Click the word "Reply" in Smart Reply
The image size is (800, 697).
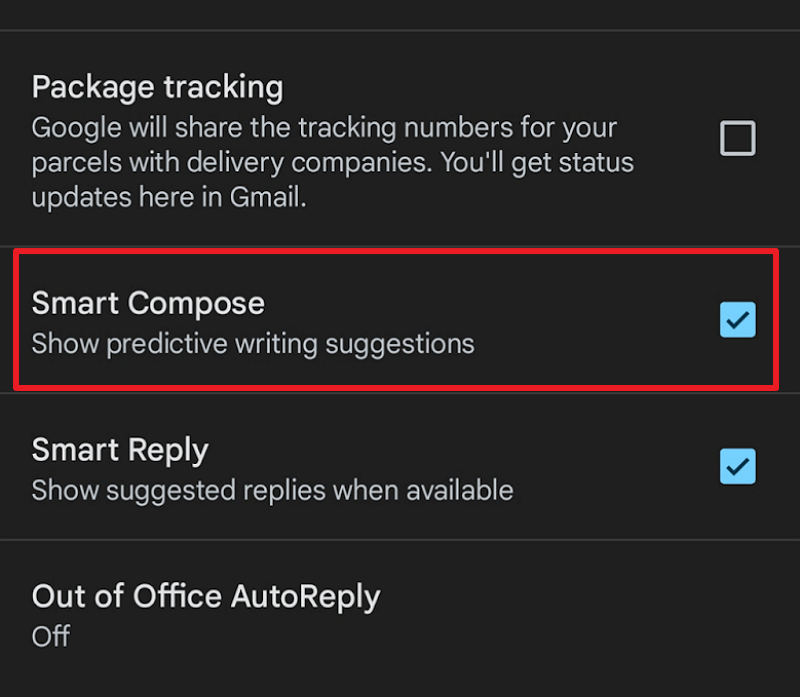[167, 450]
